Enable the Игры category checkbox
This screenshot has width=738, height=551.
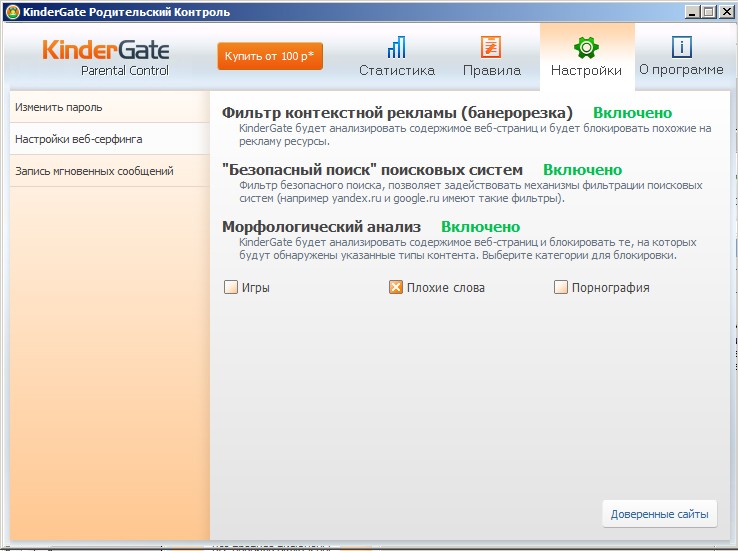pos(231,287)
